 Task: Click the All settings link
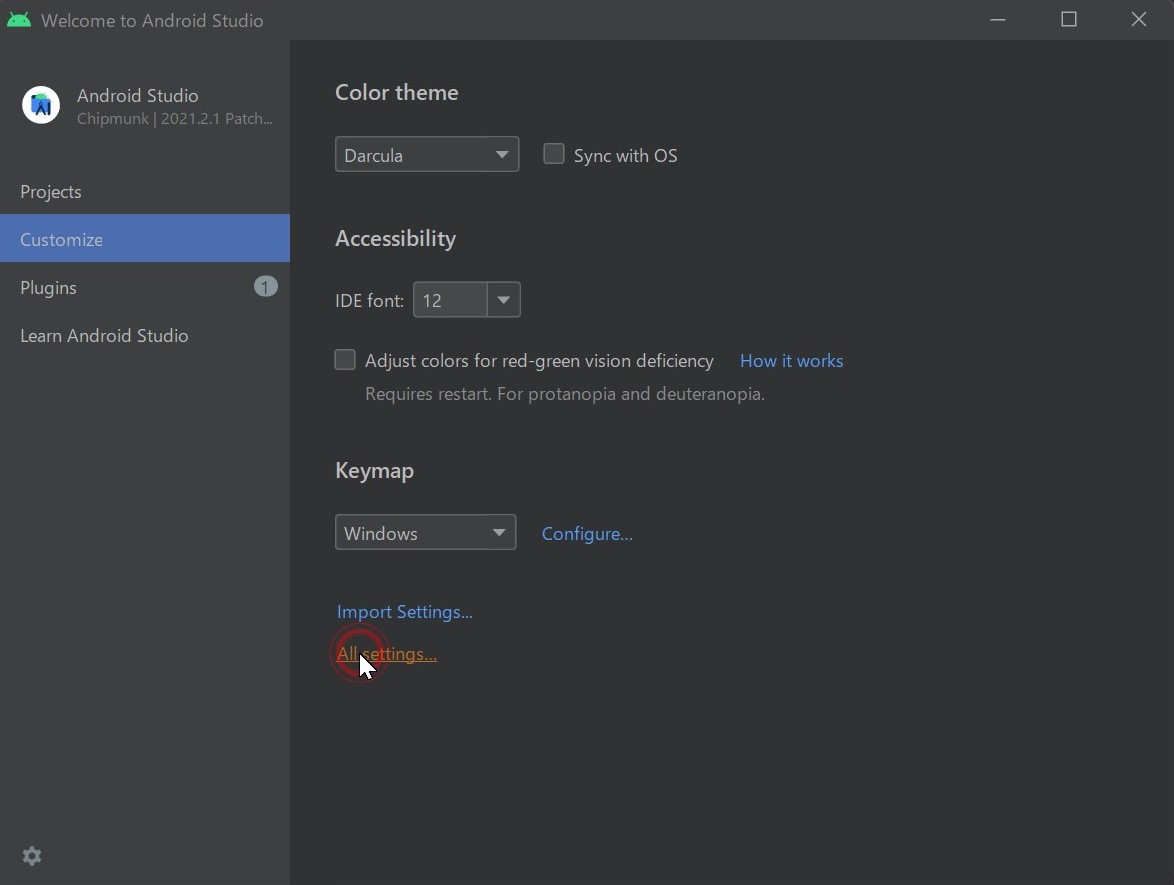click(x=386, y=653)
